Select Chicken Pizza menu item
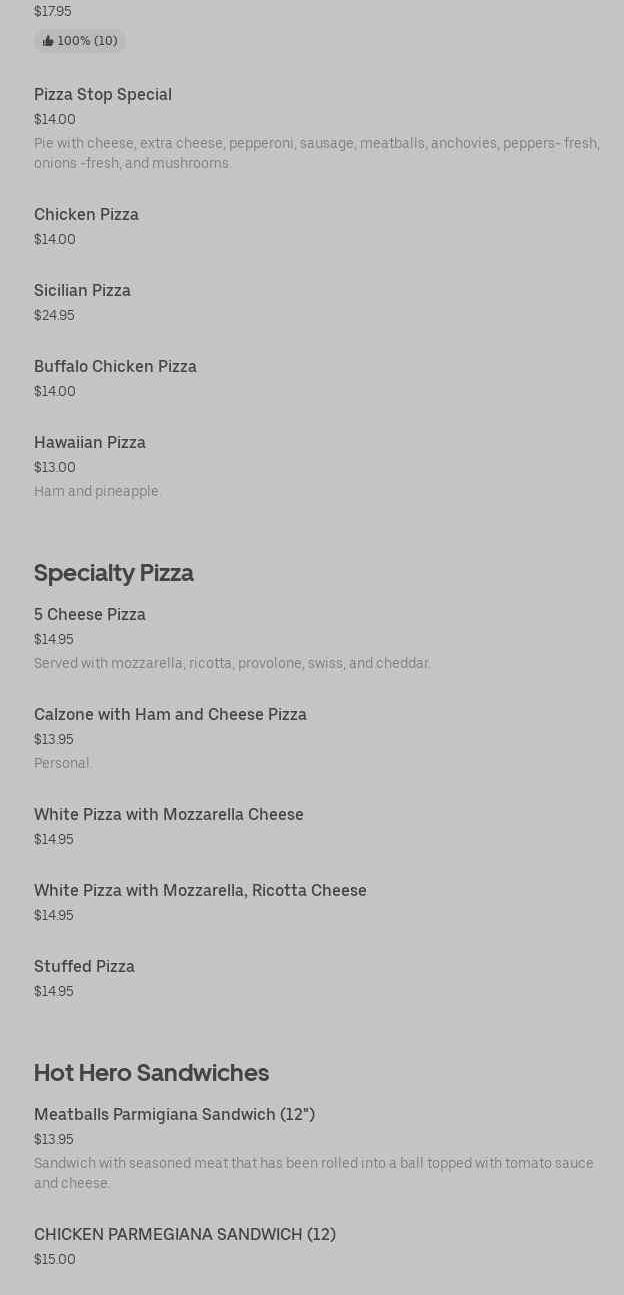The width and height of the screenshot is (624, 1295). [87, 215]
